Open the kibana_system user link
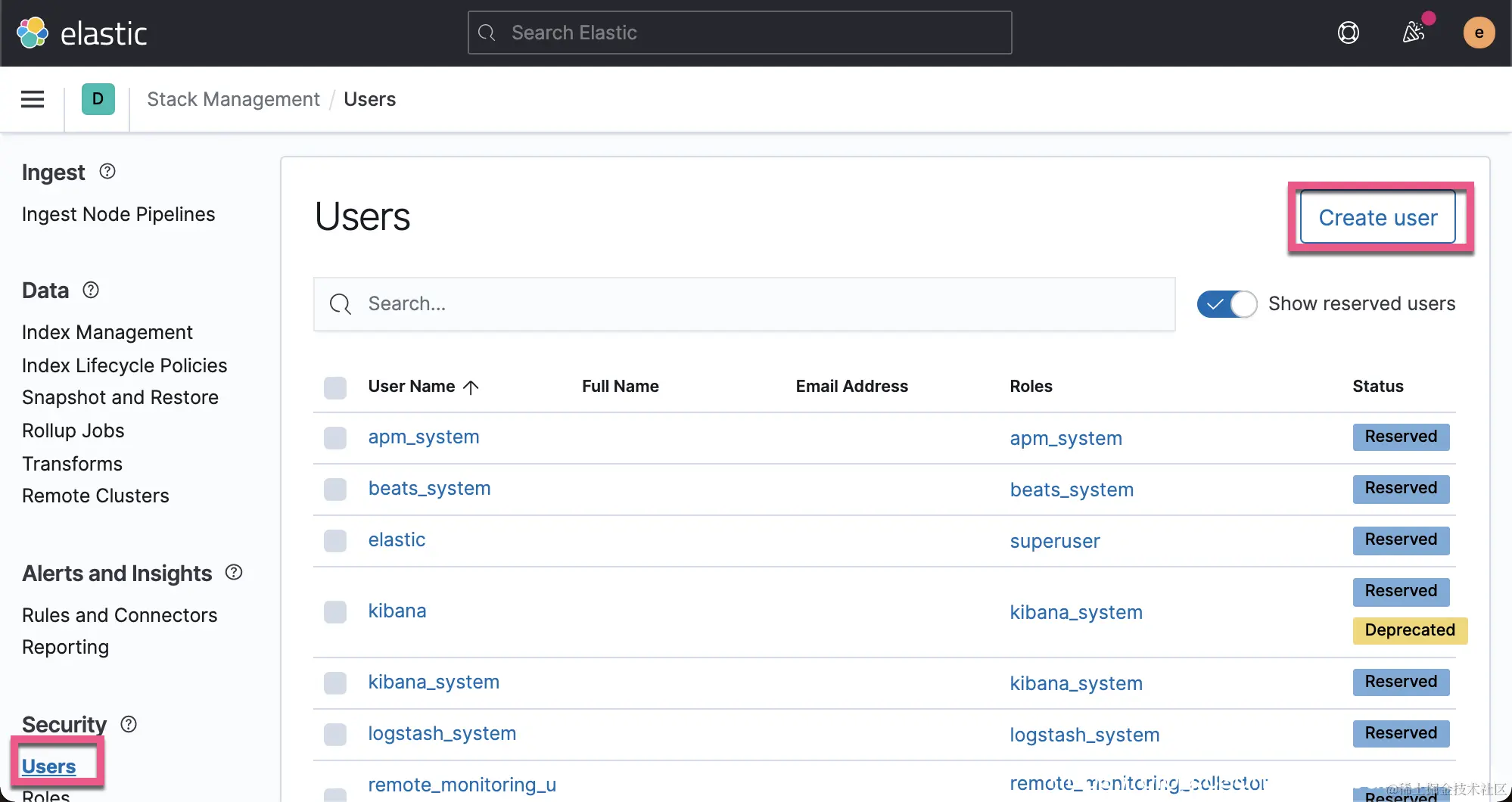The width and height of the screenshot is (1512, 802). coord(434,682)
